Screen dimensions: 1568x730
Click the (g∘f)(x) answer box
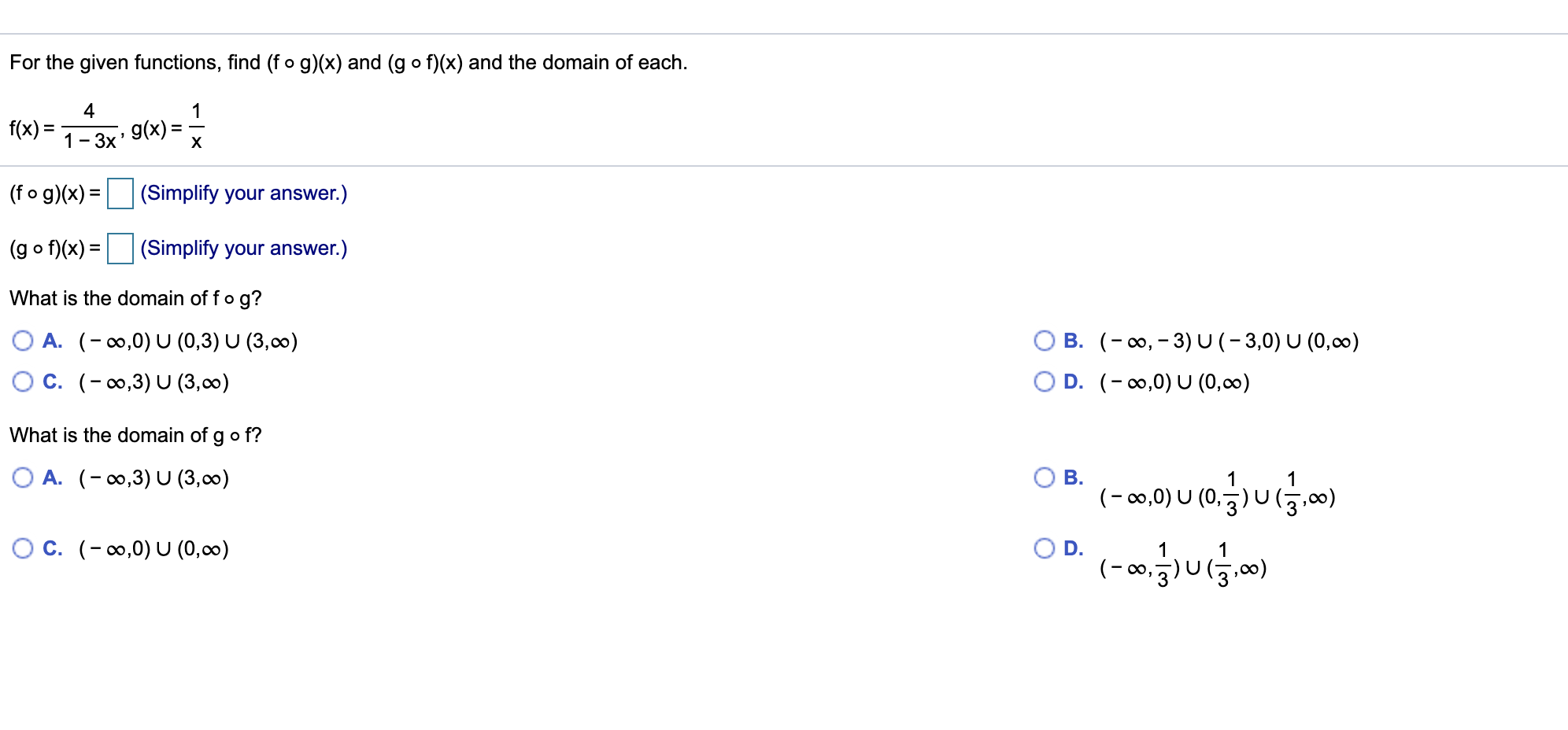(x=120, y=249)
